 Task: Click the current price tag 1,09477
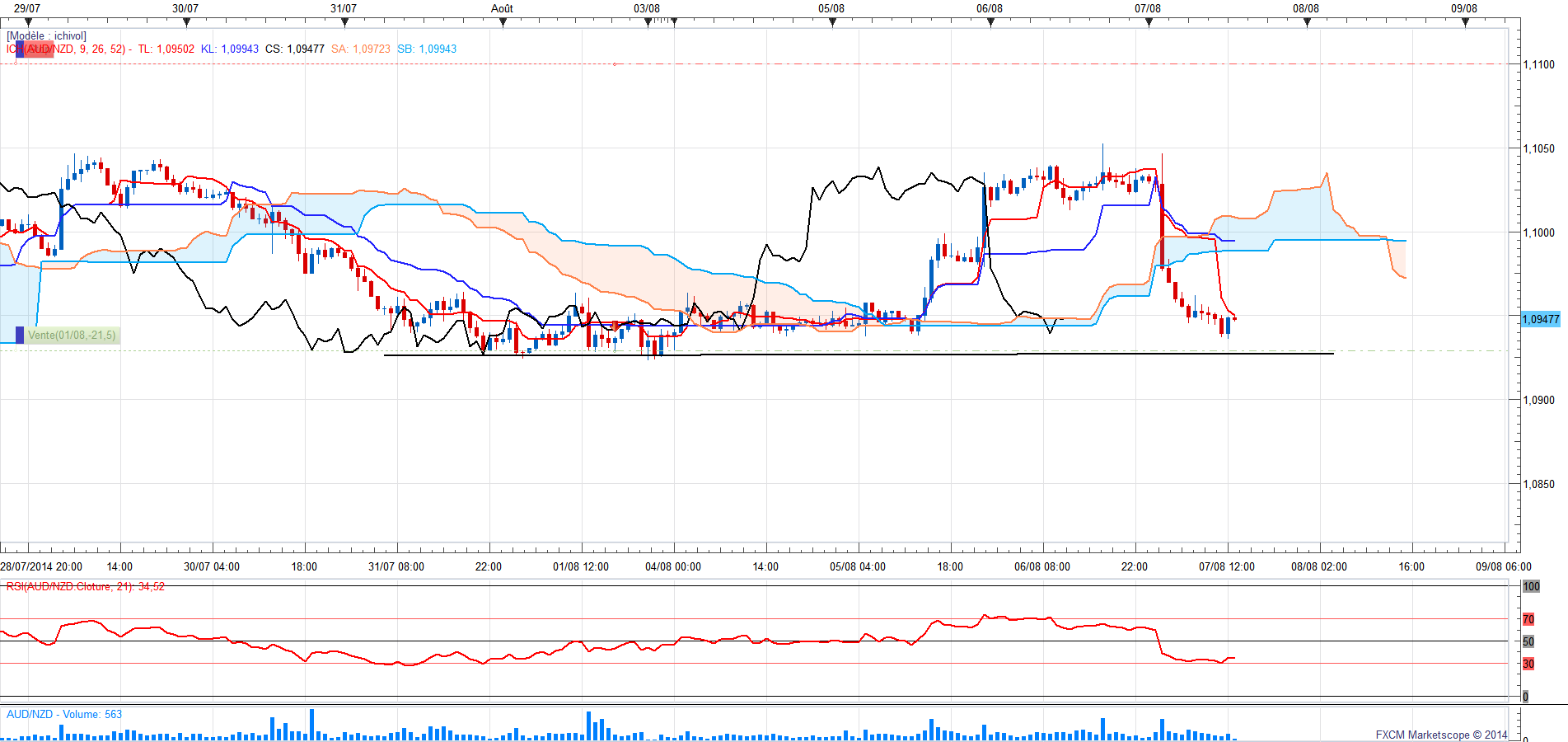[x=1540, y=319]
